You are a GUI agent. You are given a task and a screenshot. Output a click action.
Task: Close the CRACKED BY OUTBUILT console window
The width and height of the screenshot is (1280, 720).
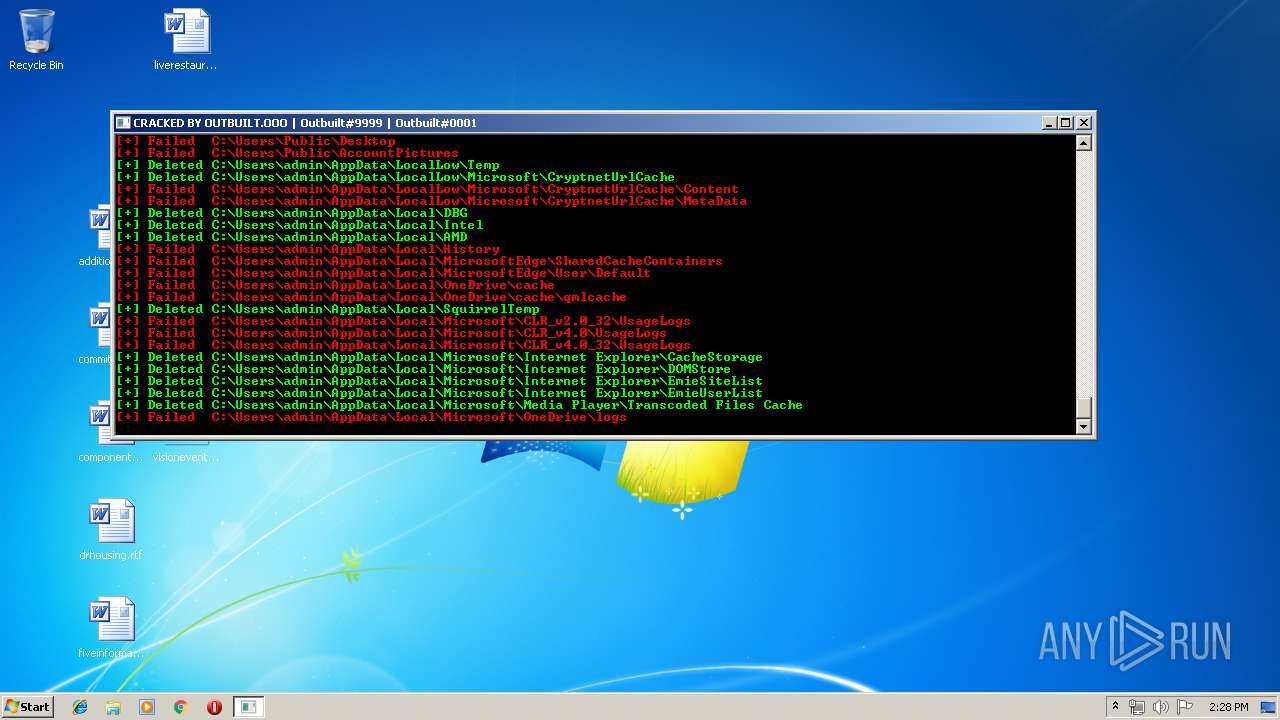1083,123
